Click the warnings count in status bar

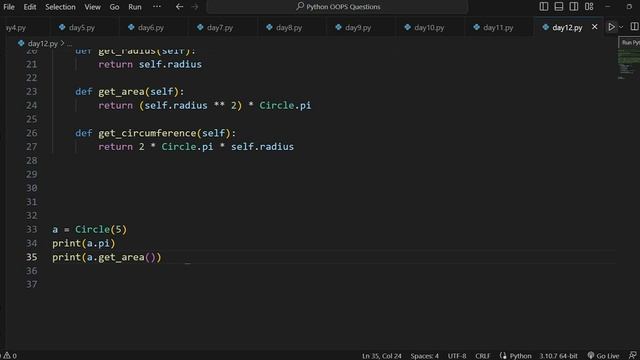[x=10, y=356]
